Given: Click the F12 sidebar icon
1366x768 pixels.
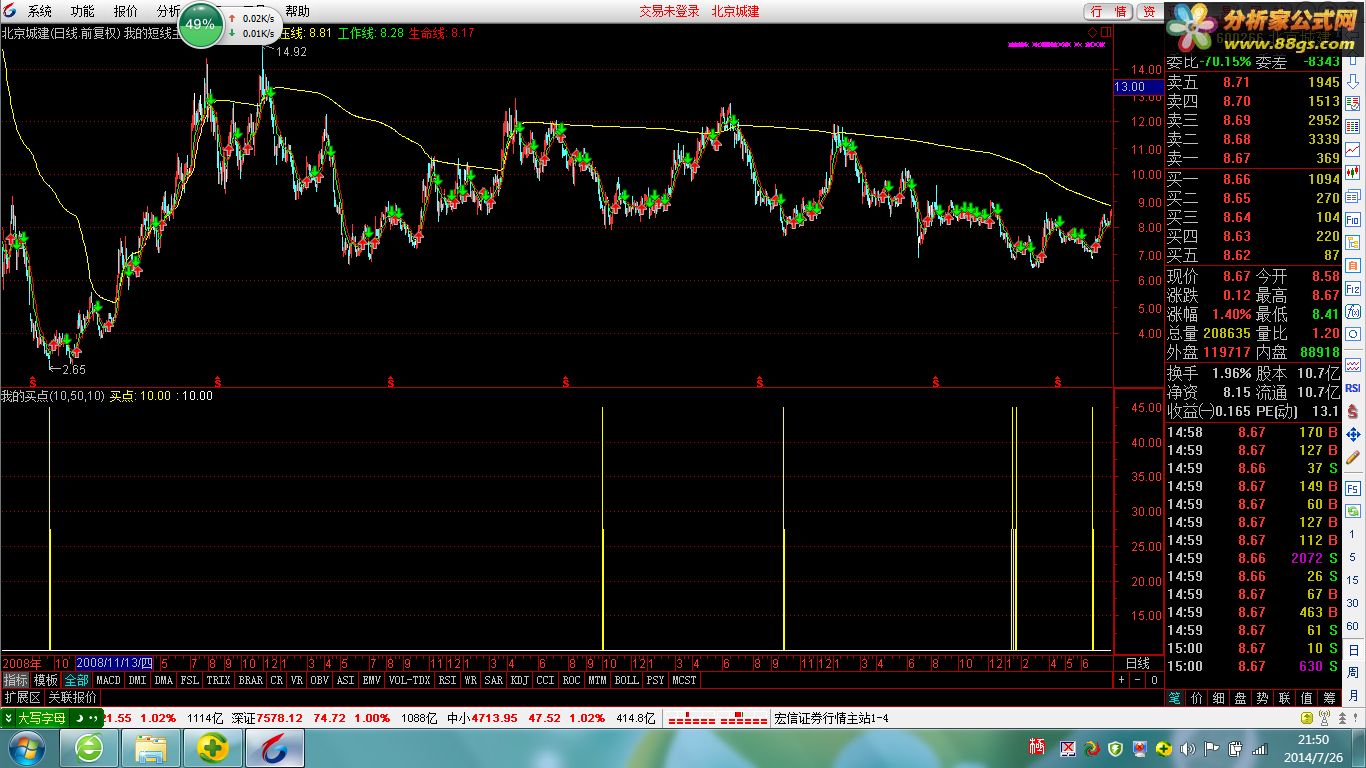Looking at the screenshot, I should click(1353, 289).
